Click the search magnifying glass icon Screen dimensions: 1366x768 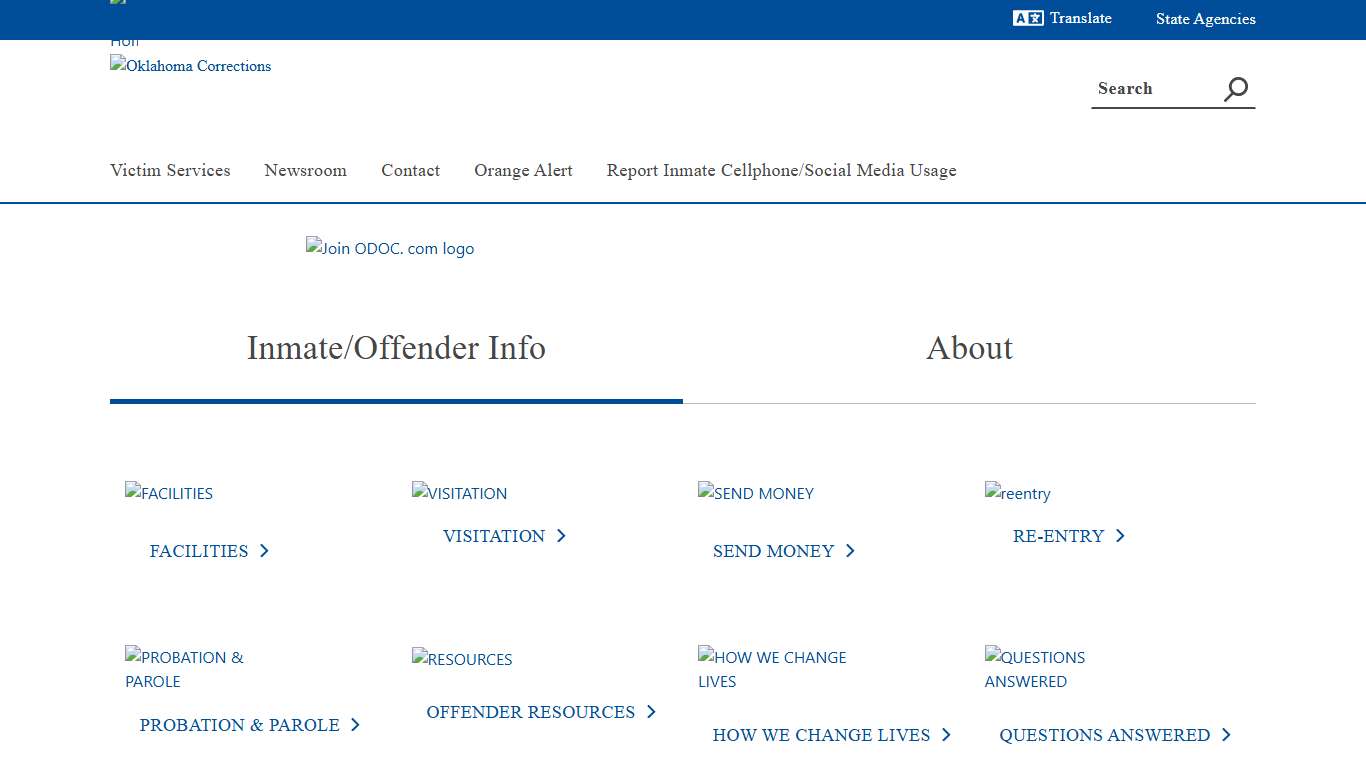tap(1235, 88)
